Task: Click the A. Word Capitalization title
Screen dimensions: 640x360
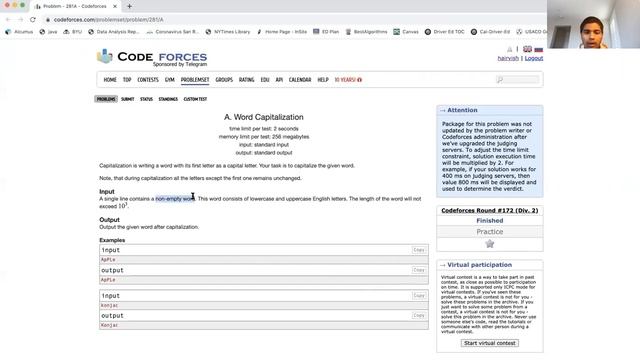Action: [264, 117]
